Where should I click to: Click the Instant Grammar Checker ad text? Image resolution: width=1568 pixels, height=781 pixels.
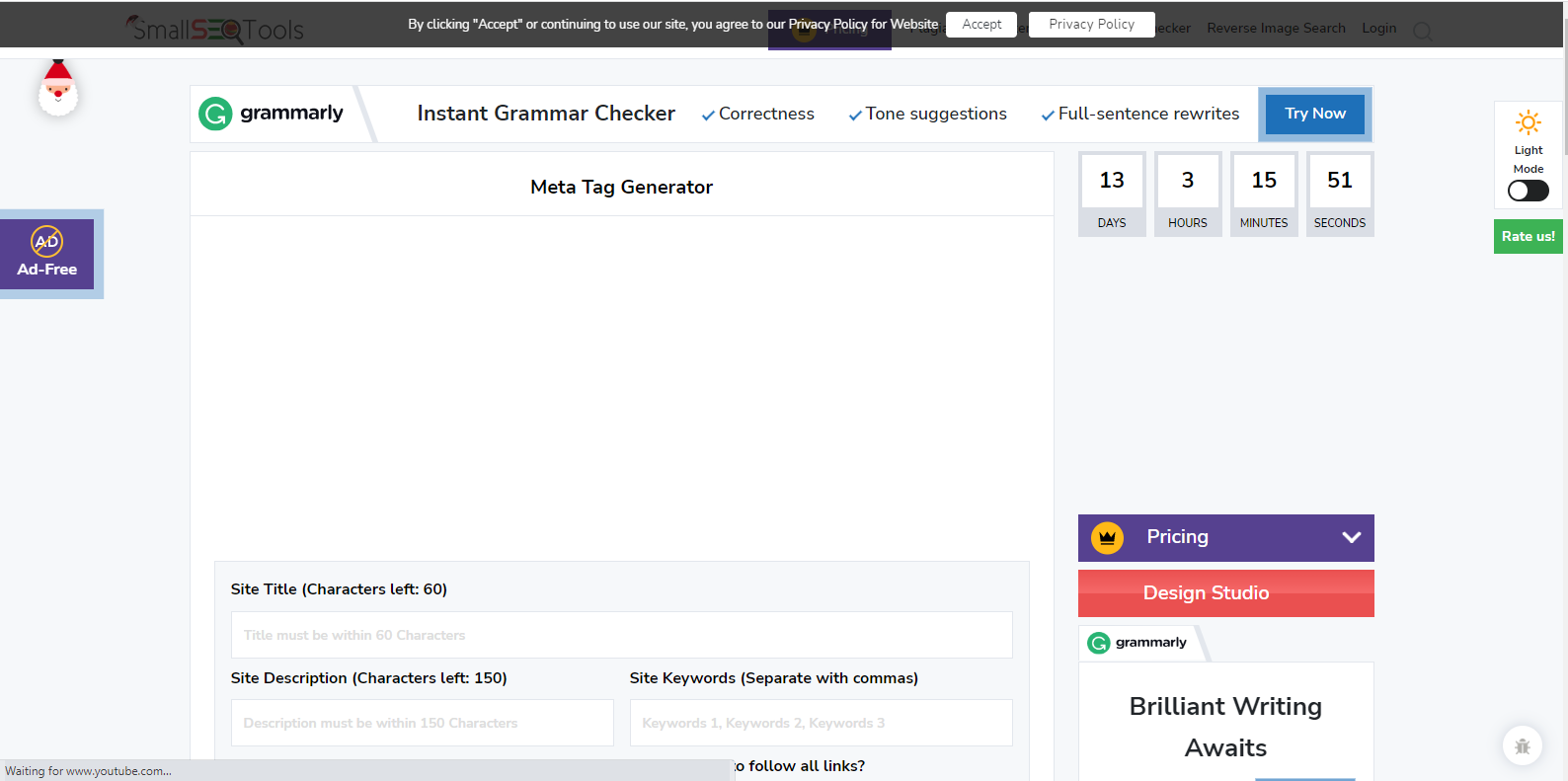click(x=546, y=114)
